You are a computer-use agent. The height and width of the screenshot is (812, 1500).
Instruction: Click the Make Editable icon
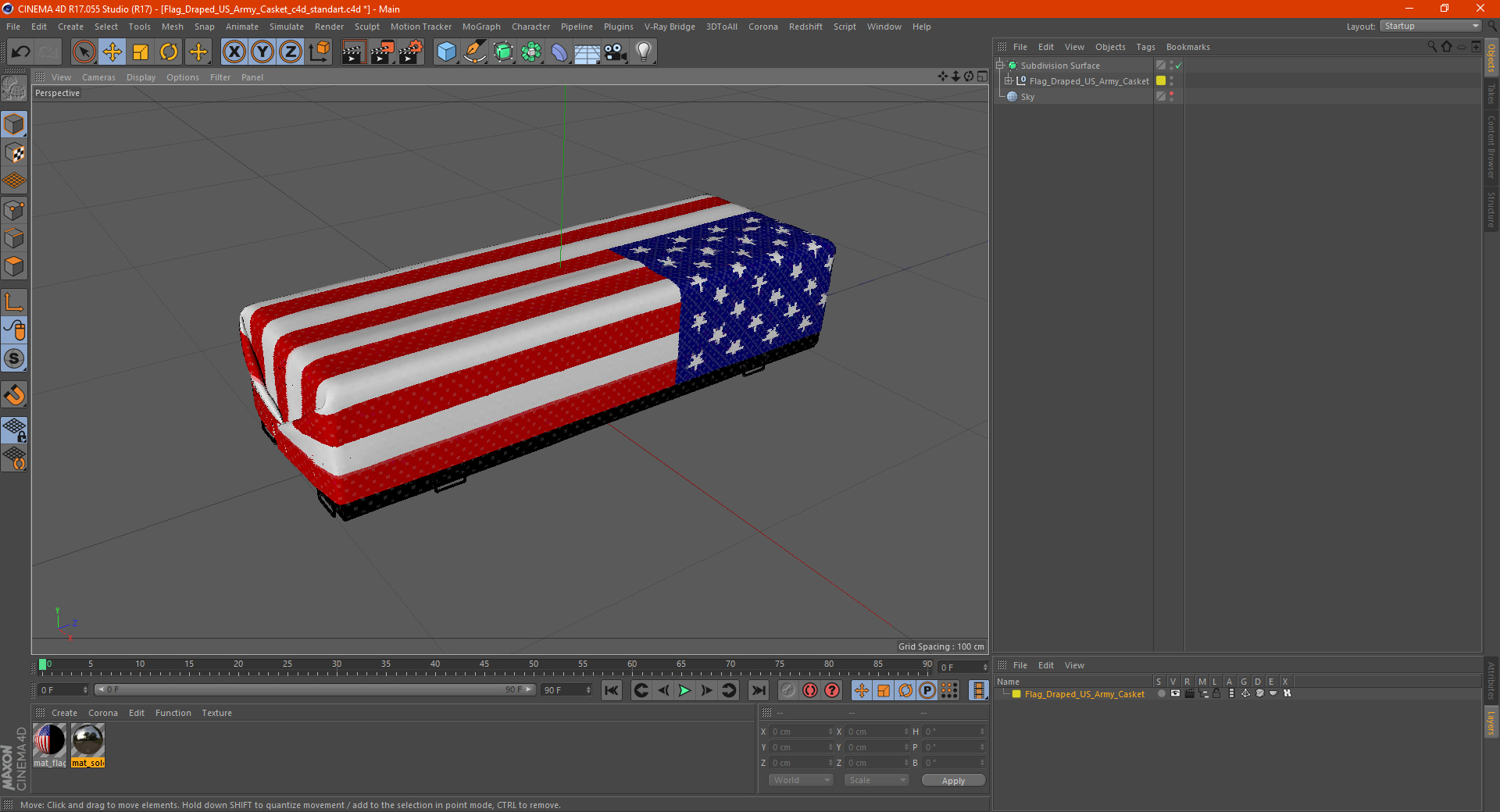point(14,88)
